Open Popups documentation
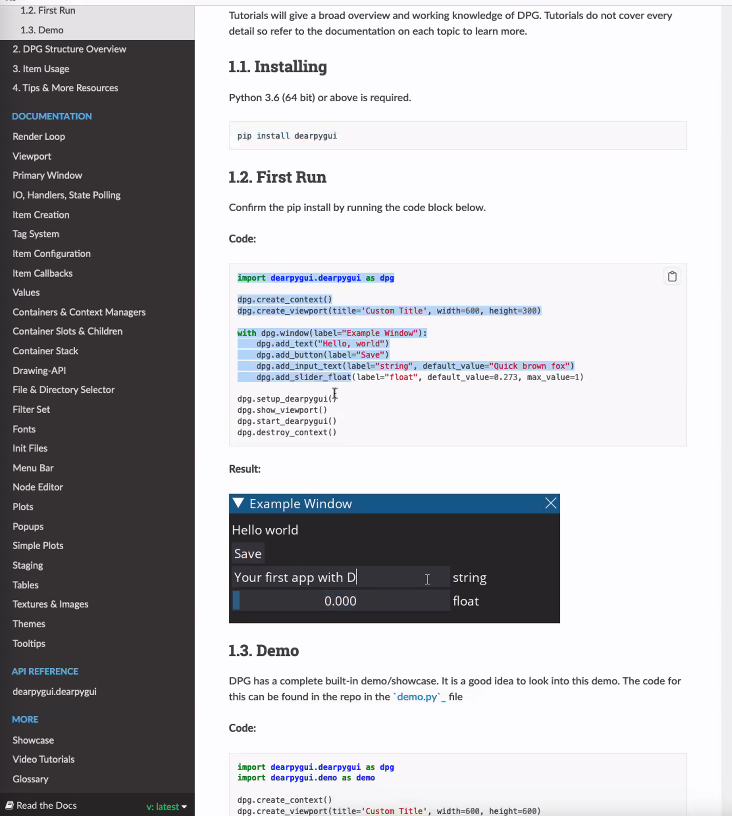Viewport: 732px width, 816px height. [28, 527]
